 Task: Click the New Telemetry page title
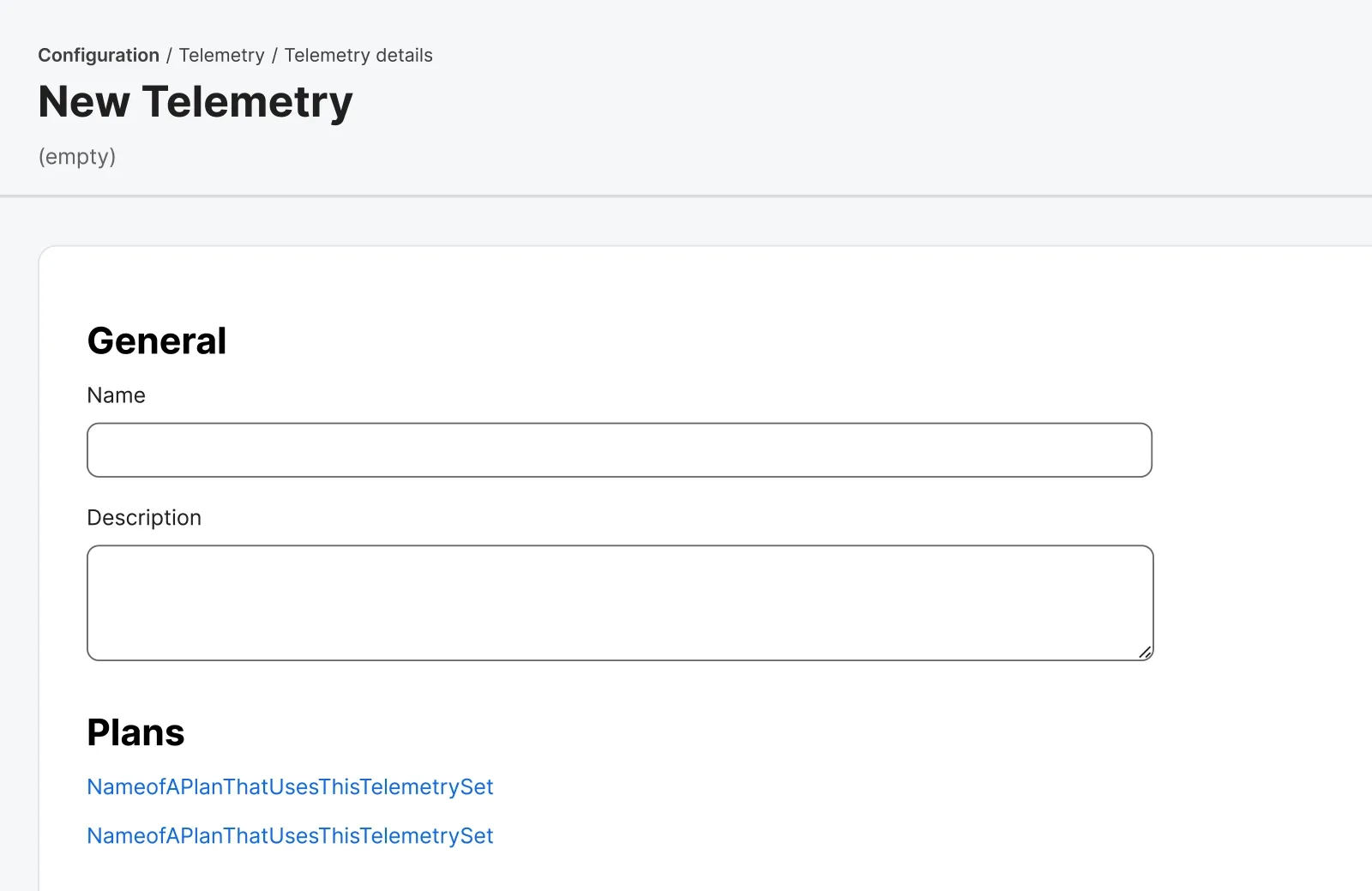(196, 102)
